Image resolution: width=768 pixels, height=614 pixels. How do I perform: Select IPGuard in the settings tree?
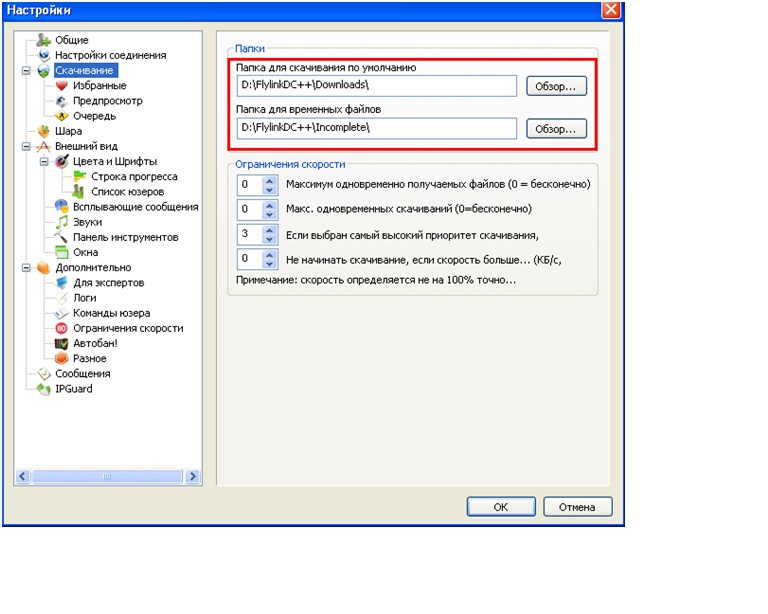(x=73, y=389)
